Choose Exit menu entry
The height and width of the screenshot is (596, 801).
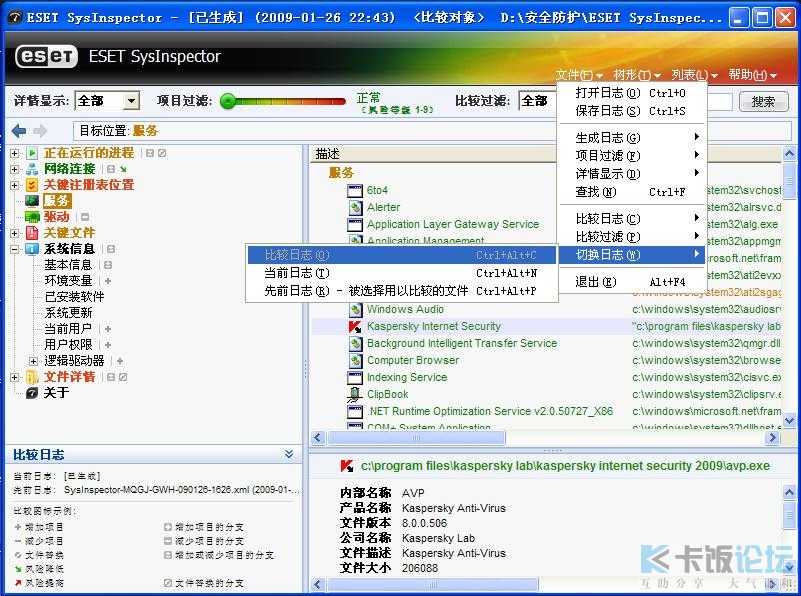click(631, 281)
